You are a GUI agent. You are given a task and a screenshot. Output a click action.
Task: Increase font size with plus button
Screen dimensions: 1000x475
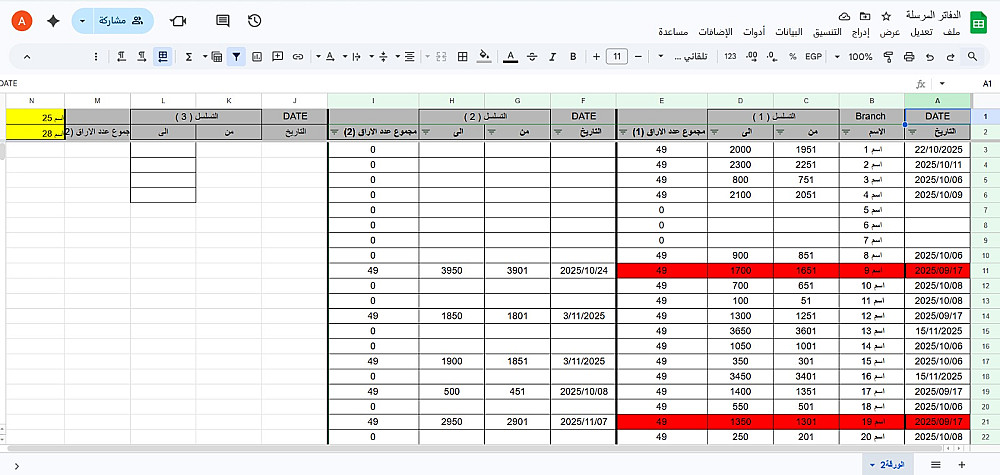(596, 57)
